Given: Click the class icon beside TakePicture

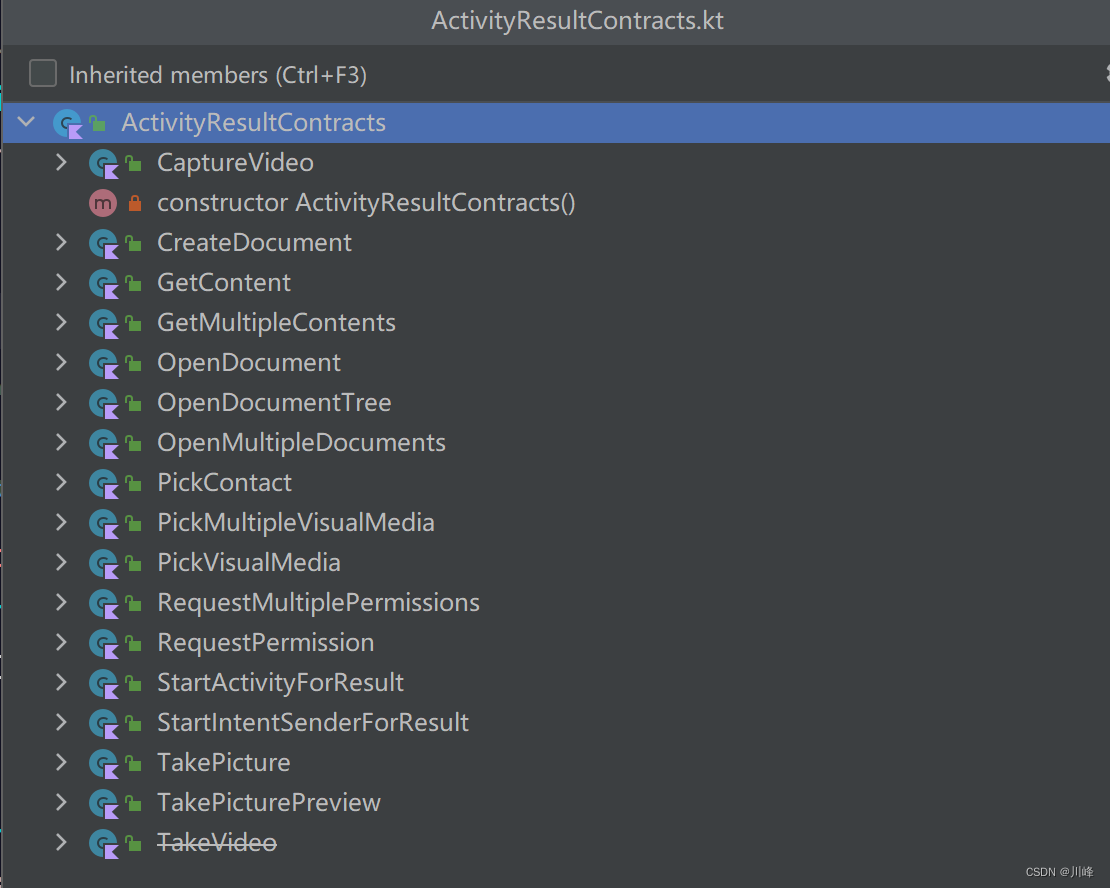Looking at the screenshot, I should click(105, 762).
